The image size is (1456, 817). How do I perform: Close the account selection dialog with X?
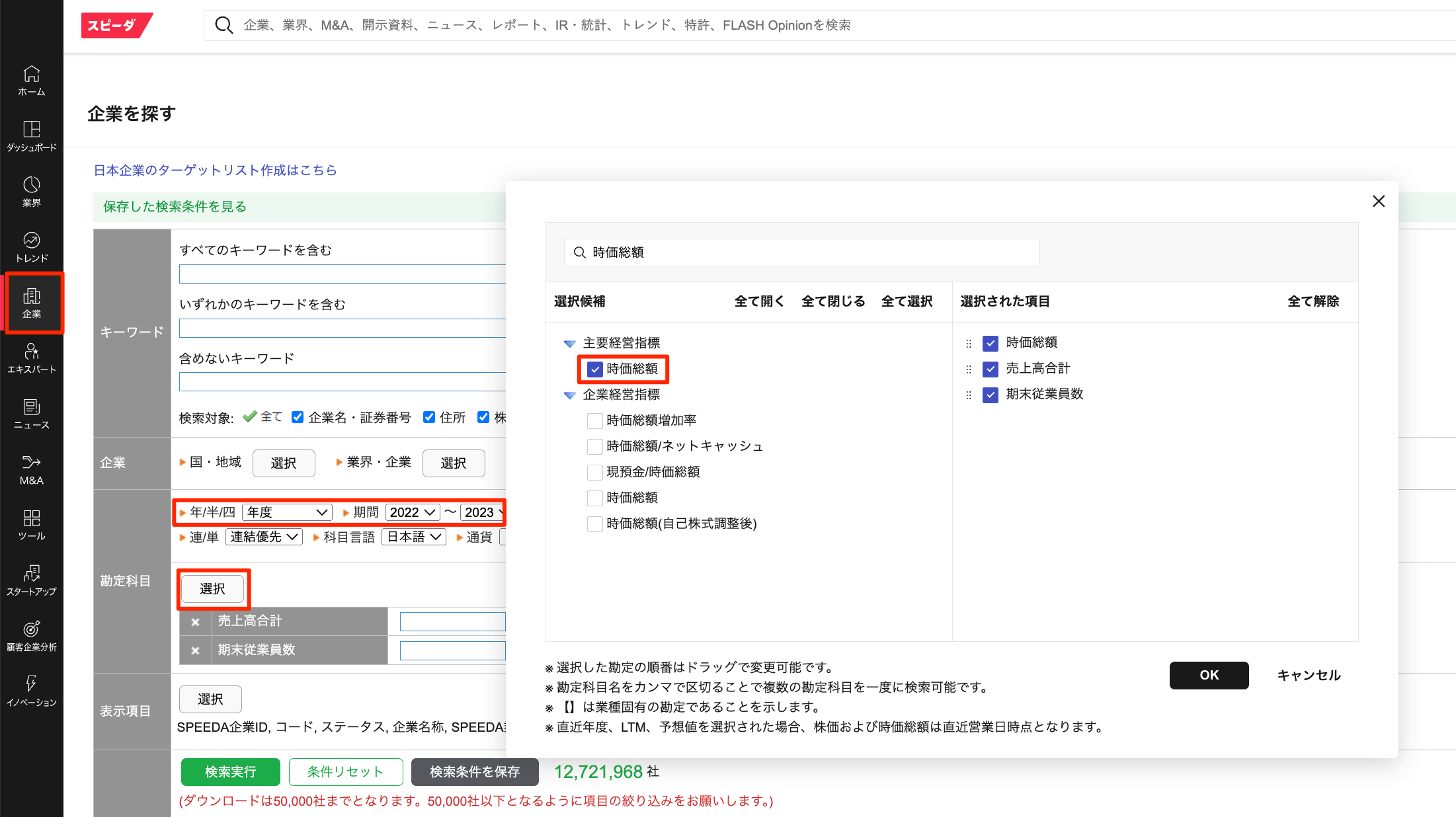coord(1378,201)
